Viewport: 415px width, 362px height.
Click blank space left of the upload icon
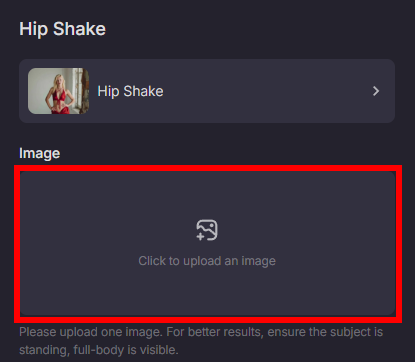click(107, 230)
